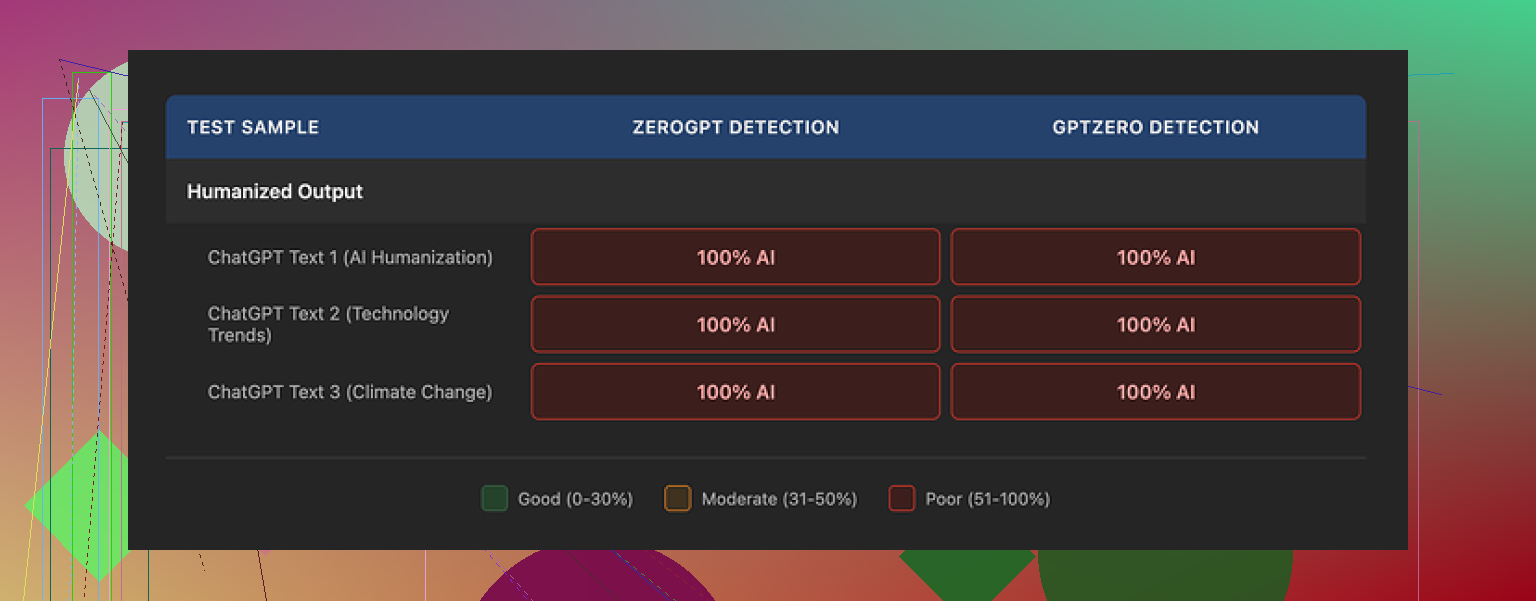The height and width of the screenshot is (601, 1536).
Task: Click the Poor (51-100%) legend label
Action: point(987,499)
